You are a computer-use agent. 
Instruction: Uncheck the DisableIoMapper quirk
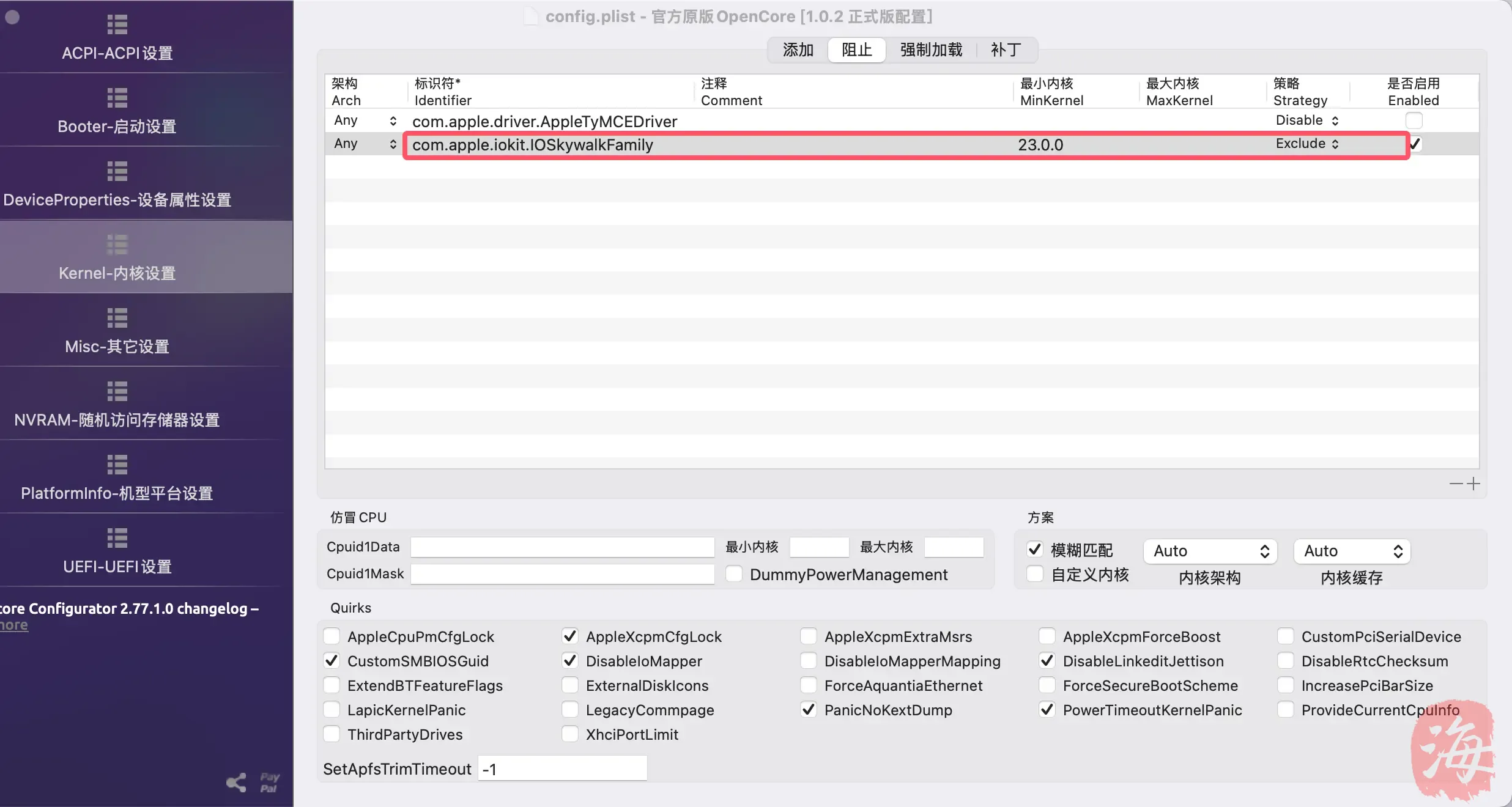pos(570,661)
